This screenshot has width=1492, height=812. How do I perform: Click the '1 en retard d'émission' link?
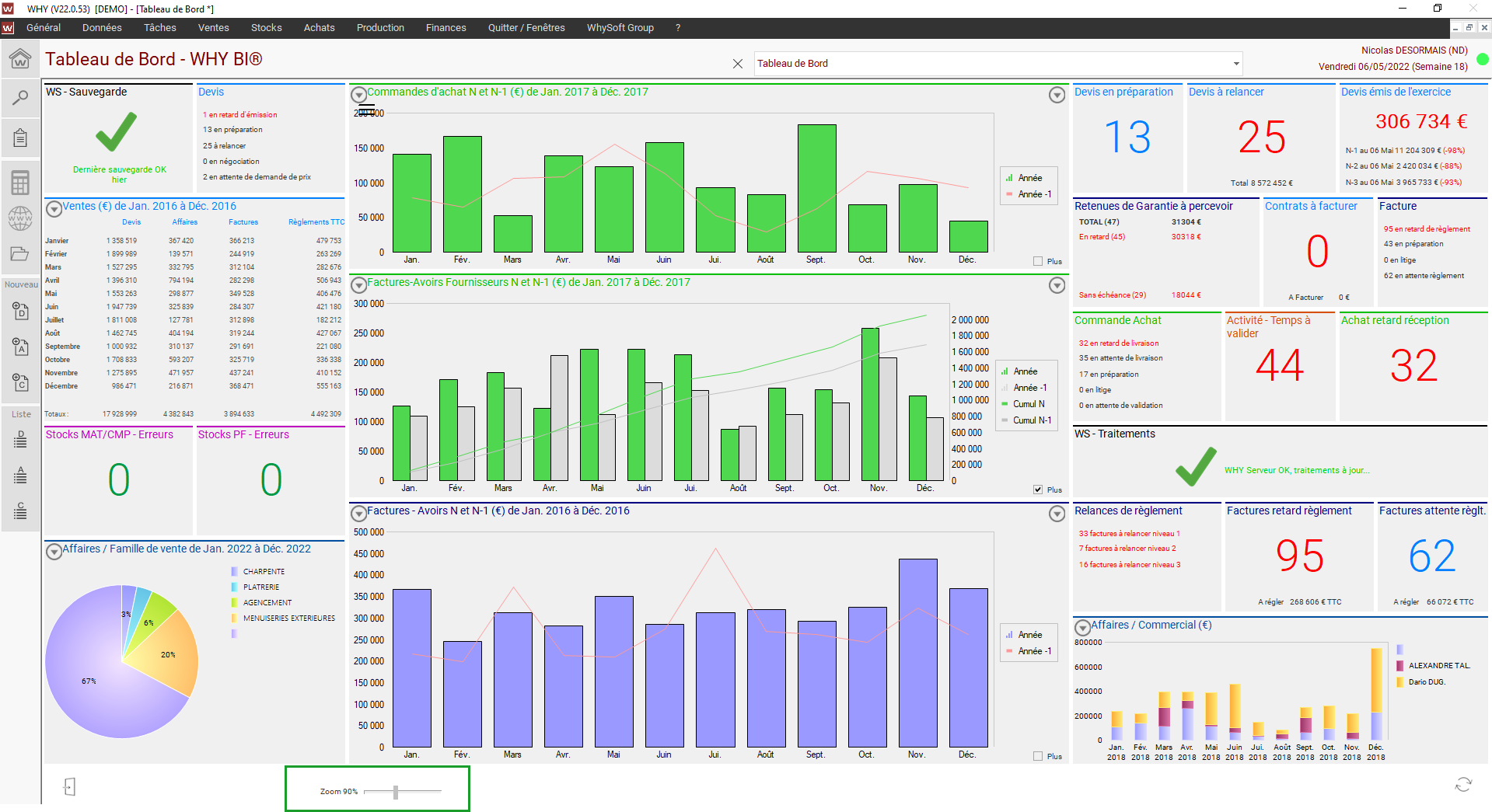[239, 115]
